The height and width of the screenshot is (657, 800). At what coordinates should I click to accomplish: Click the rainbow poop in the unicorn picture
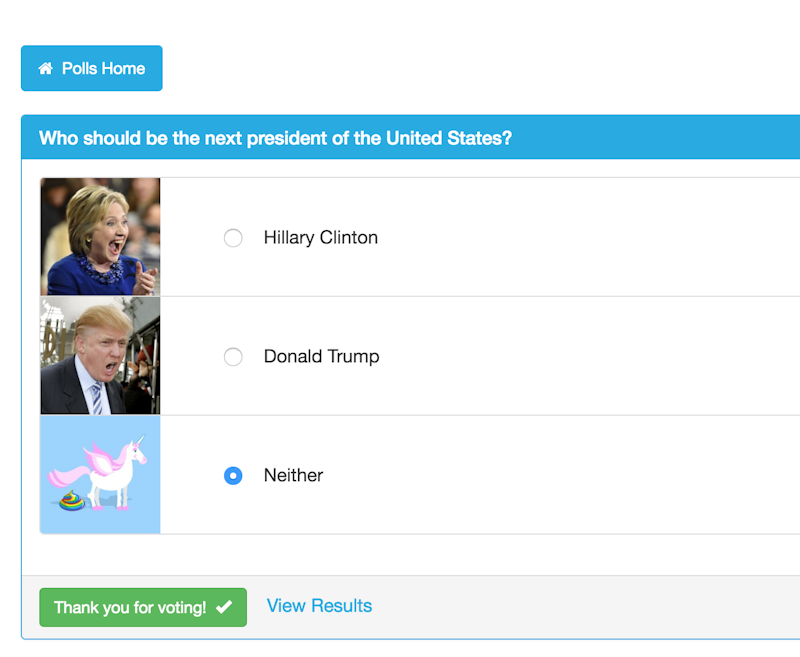[71, 501]
